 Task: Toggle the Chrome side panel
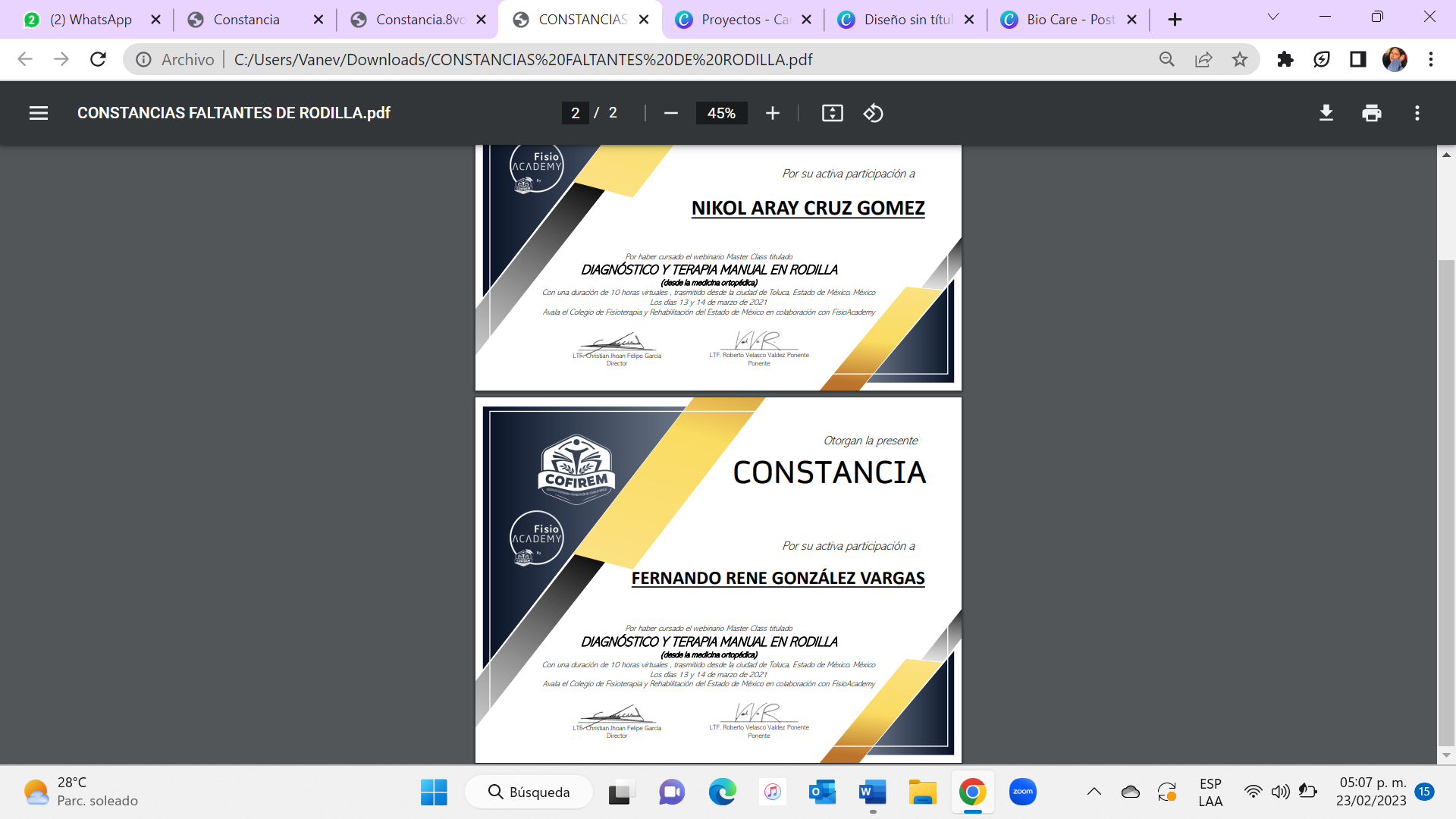click(1357, 59)
